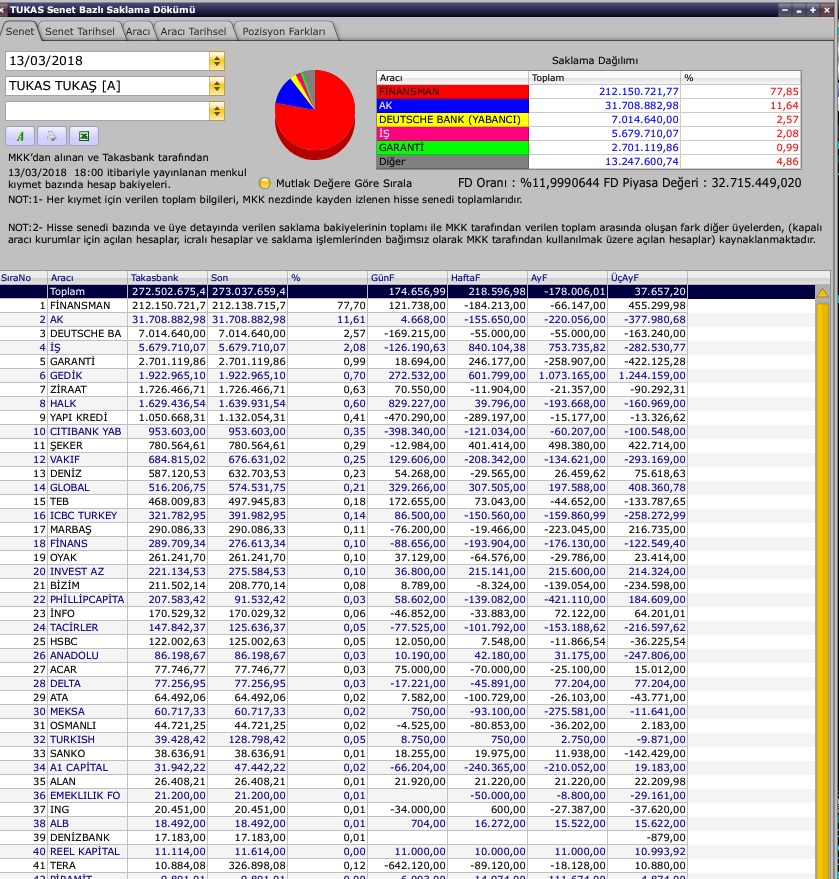Select the ICBC TURKEY row
This screenshot has width=839, height=879.
coord(407,516)
